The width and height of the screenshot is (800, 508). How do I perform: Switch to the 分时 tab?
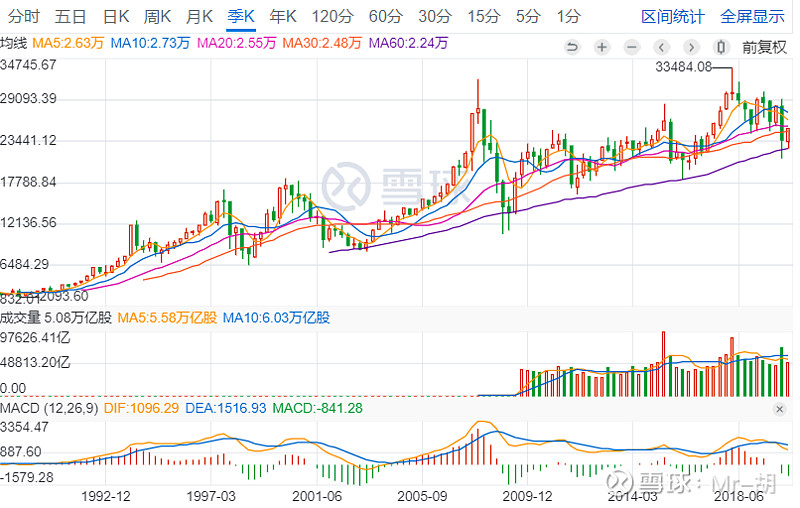coord(24,16)
